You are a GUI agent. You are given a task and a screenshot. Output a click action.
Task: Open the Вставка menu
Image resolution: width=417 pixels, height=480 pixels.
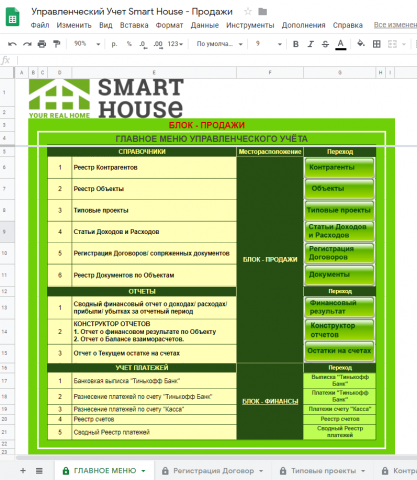[x=134, y=25]
